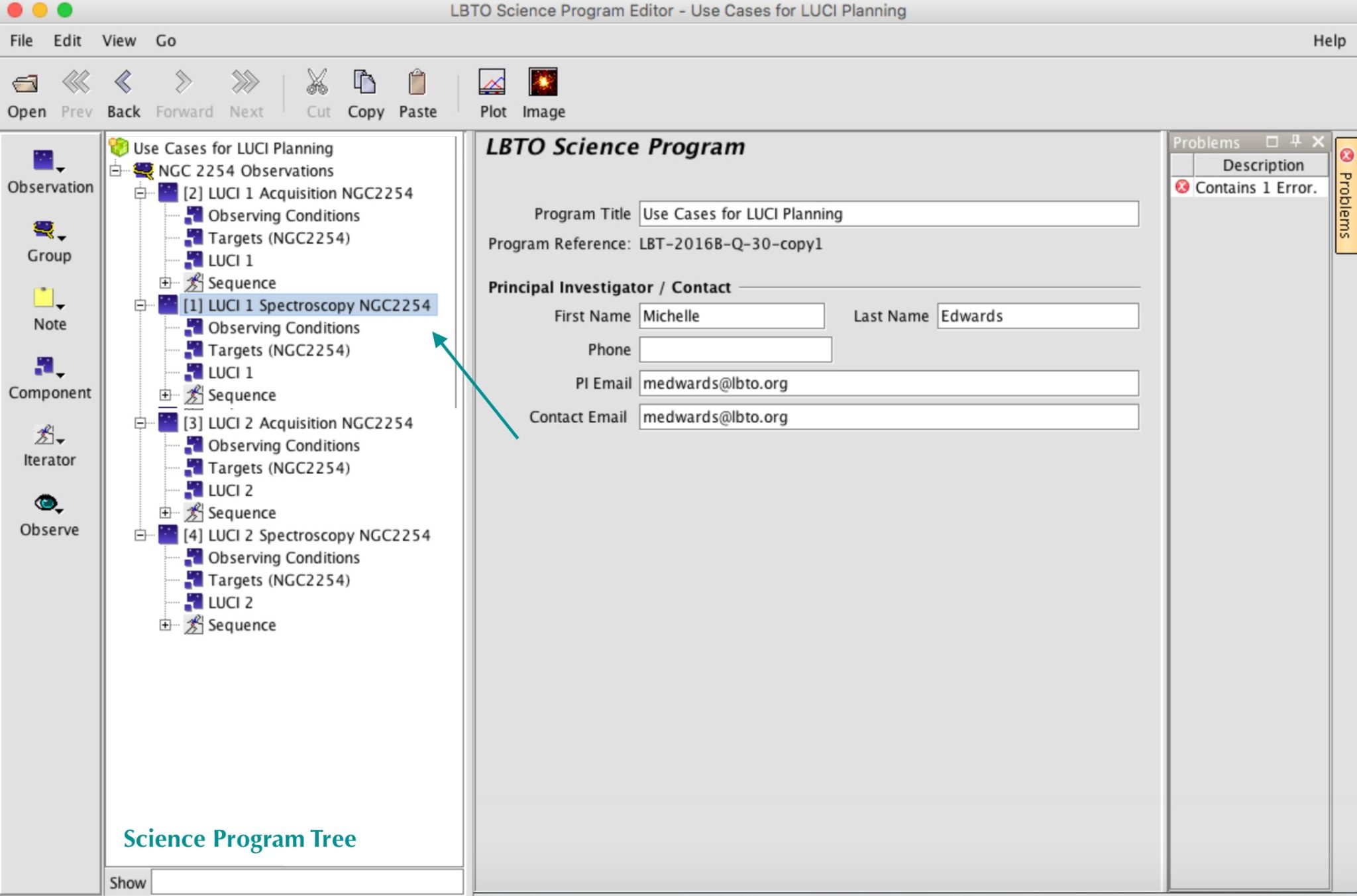
Task: Click the Paste clipboard icon
Action: (417, 82)
